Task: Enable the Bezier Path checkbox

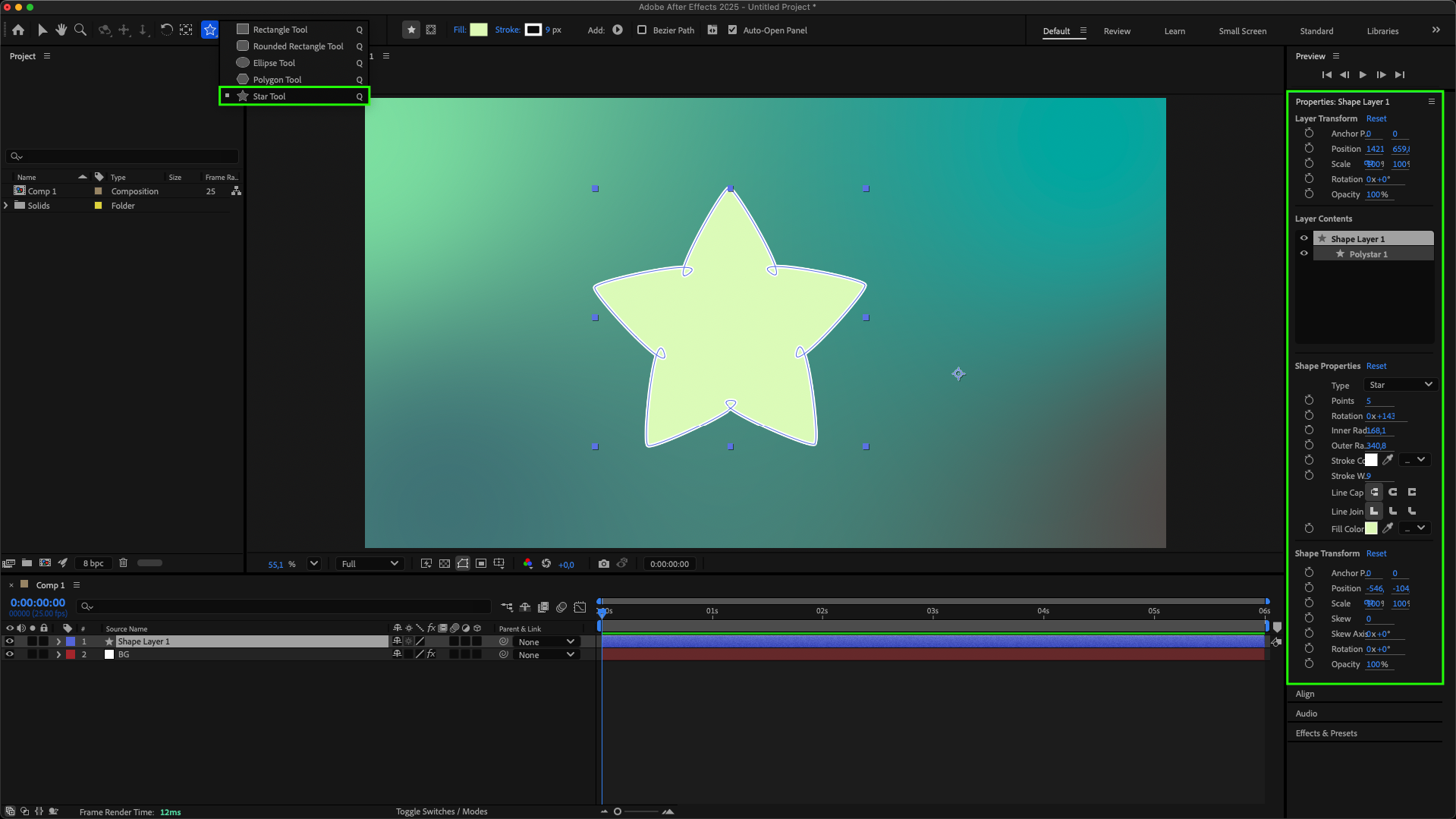Action: [642, 30]
